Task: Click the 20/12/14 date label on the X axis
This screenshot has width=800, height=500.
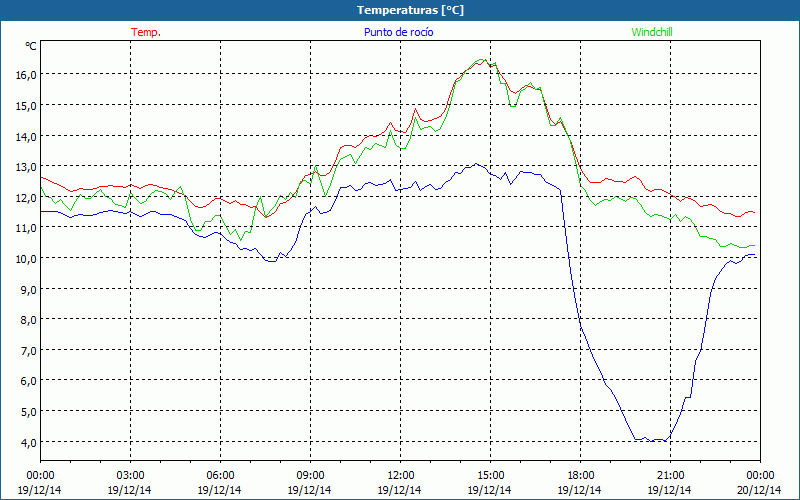Action: 760,490
